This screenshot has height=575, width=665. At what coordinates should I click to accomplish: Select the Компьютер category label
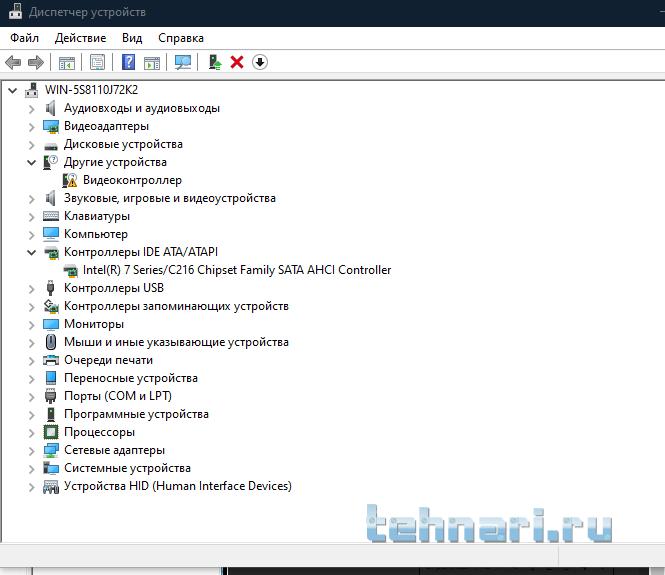click(95, 234)
